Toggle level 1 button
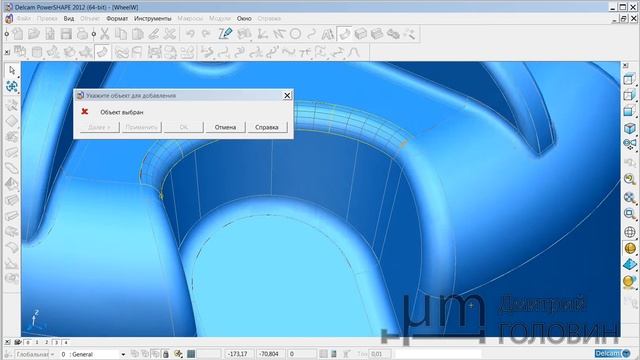The height and width of the screenshot is (360, 640). 38,342
